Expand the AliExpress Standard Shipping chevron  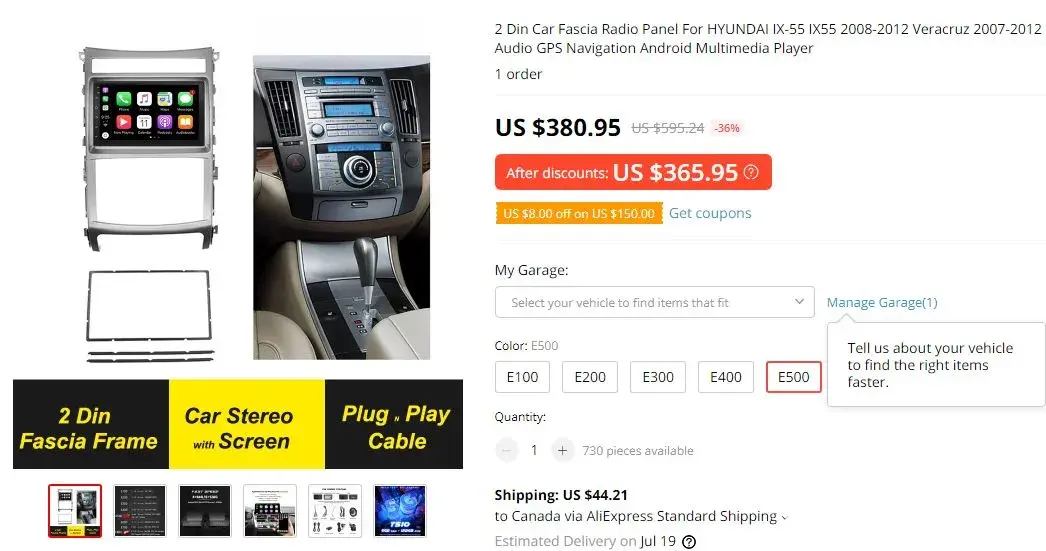pyautogui.click(x=784, y=518)
